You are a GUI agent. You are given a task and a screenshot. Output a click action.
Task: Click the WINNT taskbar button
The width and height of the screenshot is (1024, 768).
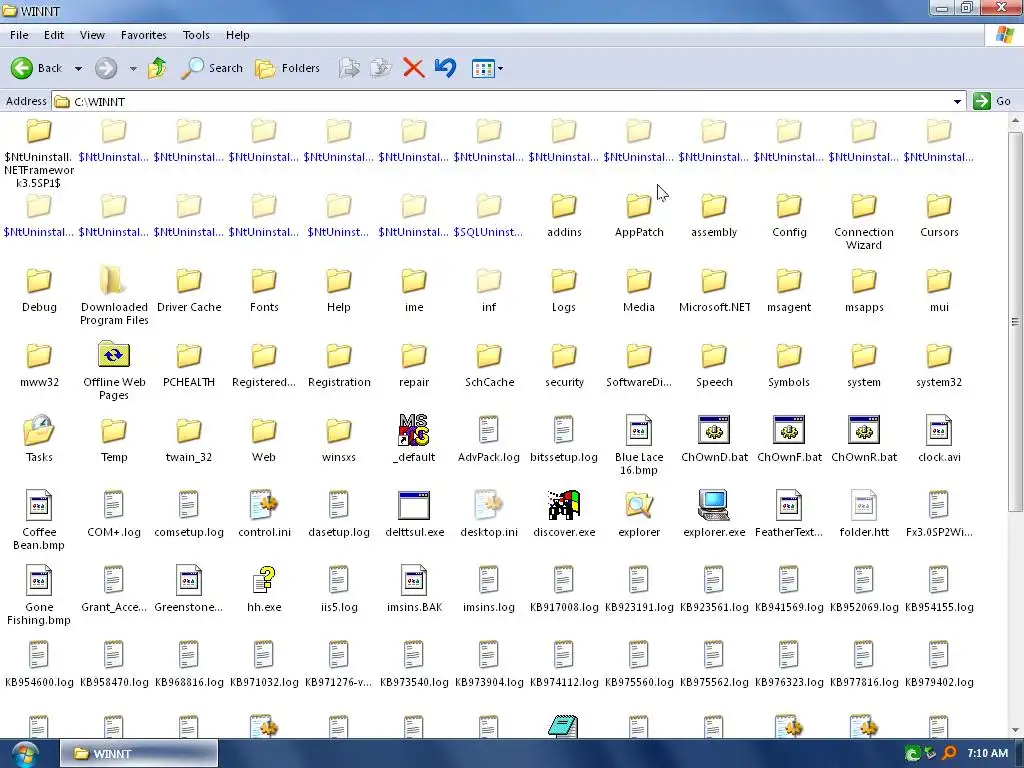[x=138, y=754]
